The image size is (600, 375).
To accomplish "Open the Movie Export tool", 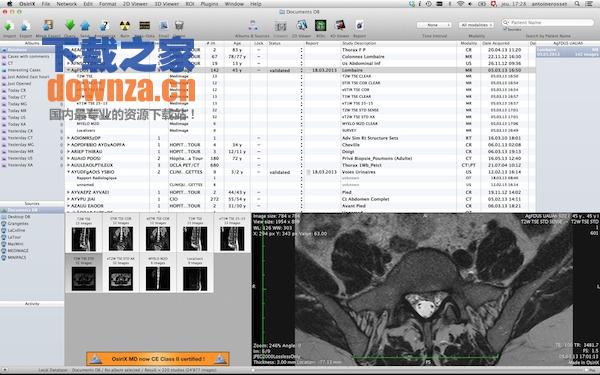I will [x=47, y=26].
